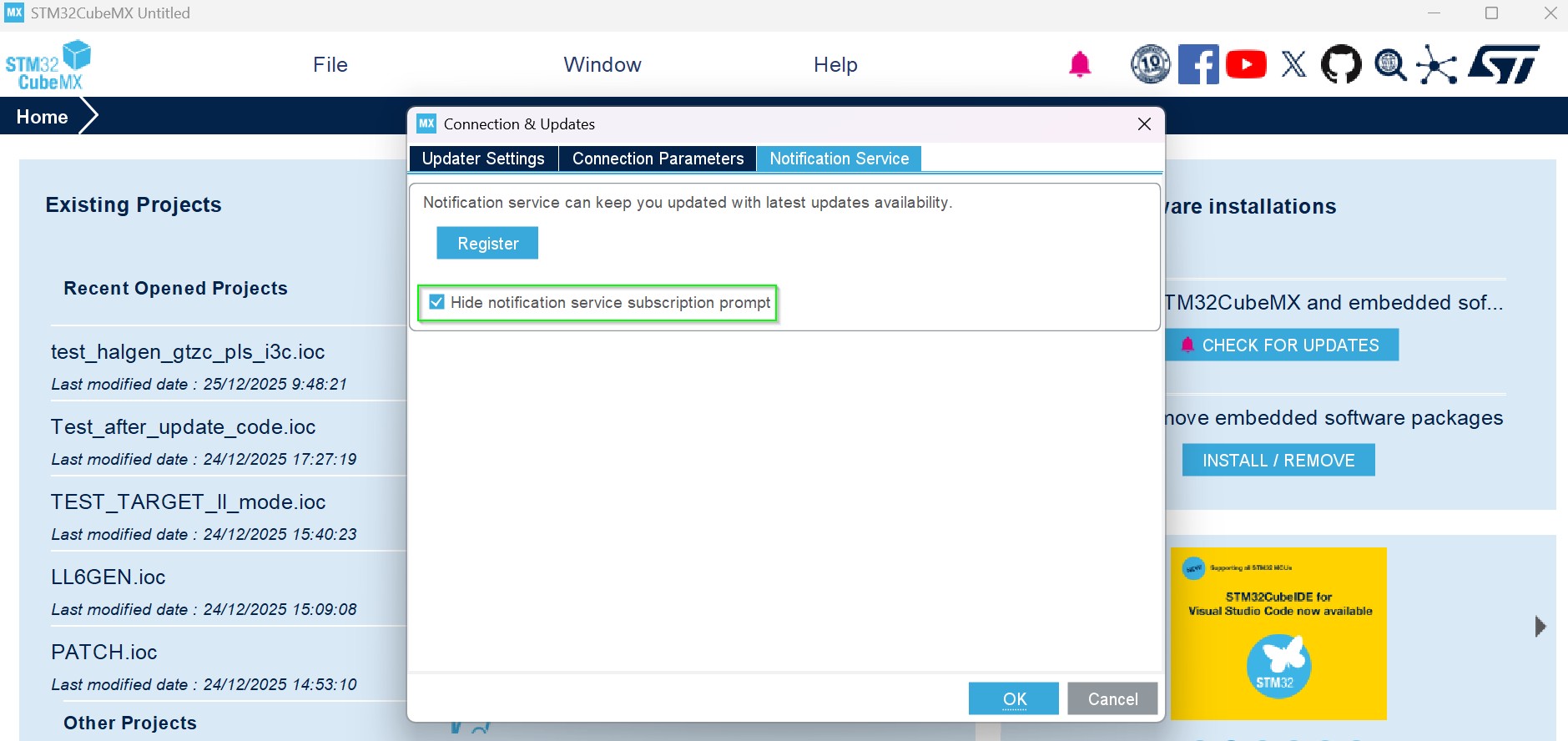The width and height of the screenshot is (1568, 741).
Task: Click the 10-year anniversary badge icon
Action: pos(1151,64)
